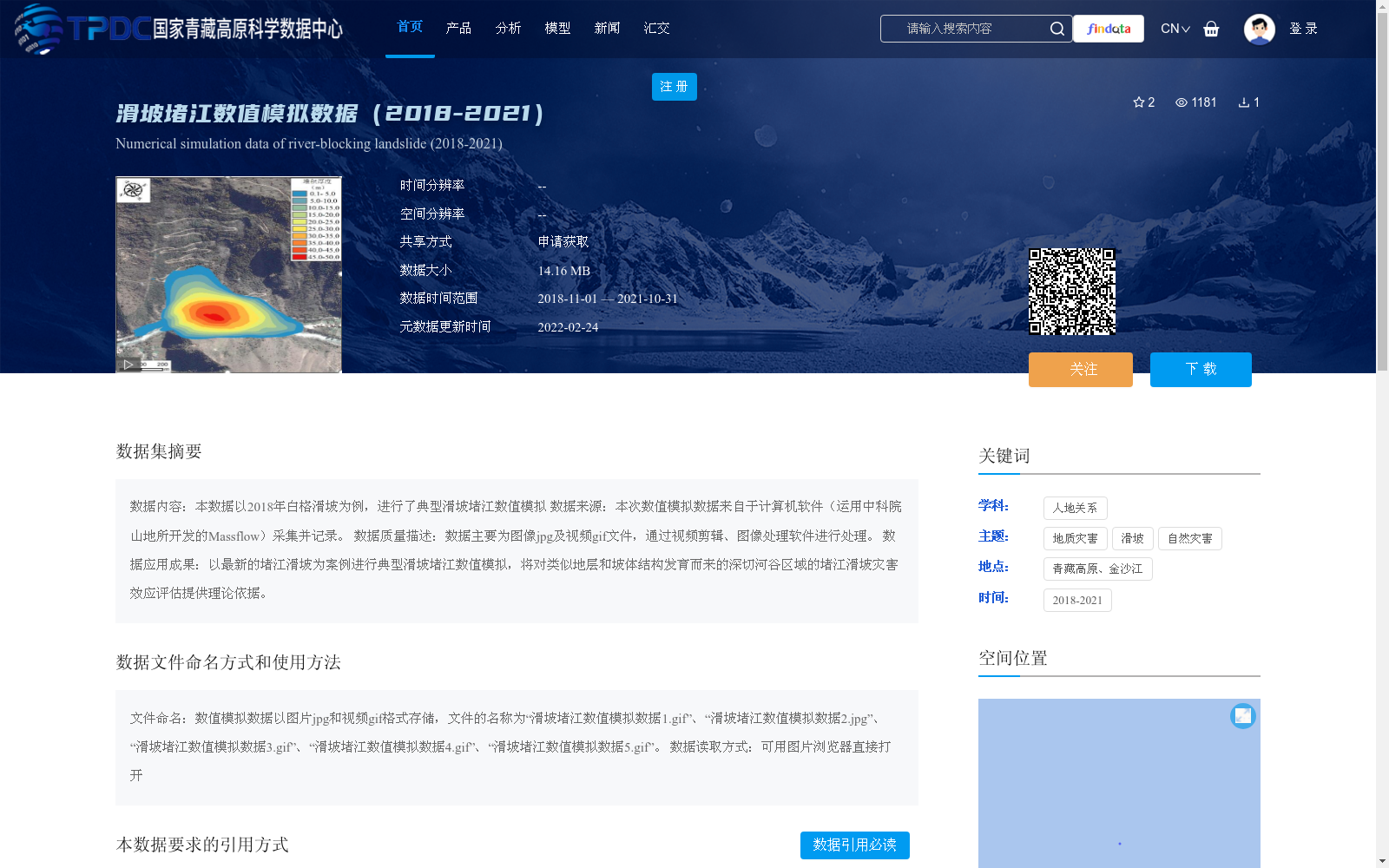Screen dimensions: 1389x868
Task: Click the 青藏高原、金沙江 location tag
Action: pyautogui.click(x=1098, y=569)
